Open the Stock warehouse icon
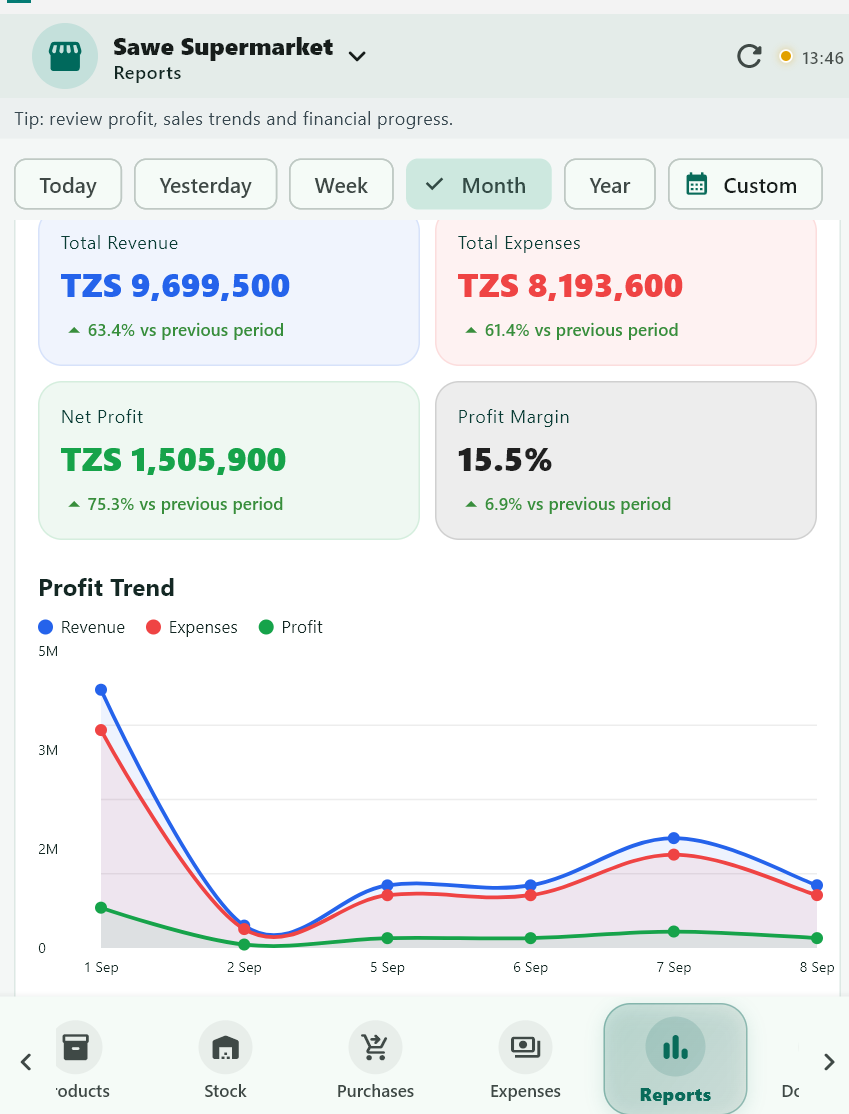The image size is (849, 1114). [x=225, y=1047]
